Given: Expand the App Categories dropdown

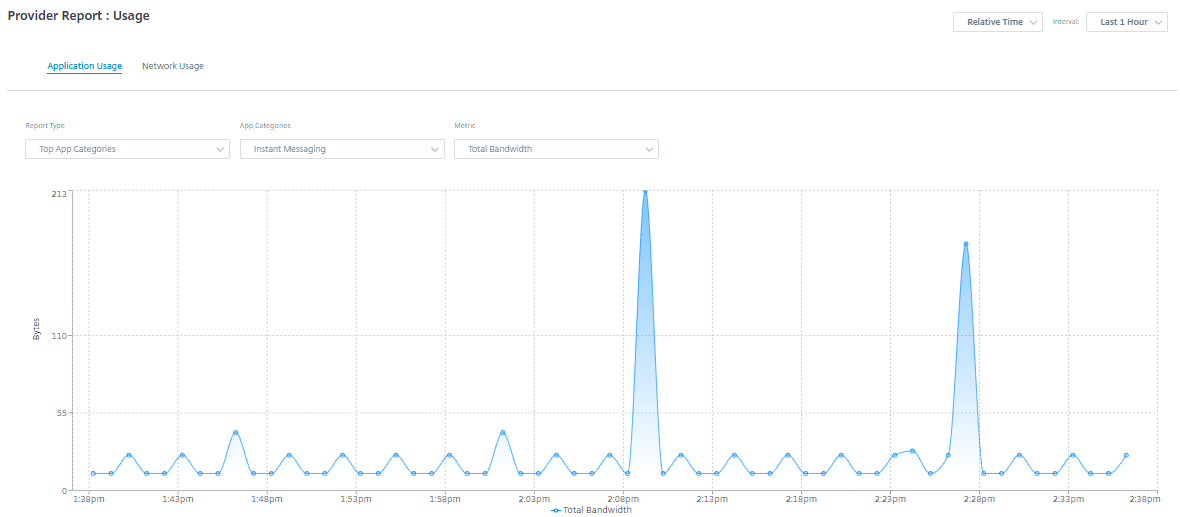Looking at the screenshot, I should pyautogui.click(x=342, y=149).
